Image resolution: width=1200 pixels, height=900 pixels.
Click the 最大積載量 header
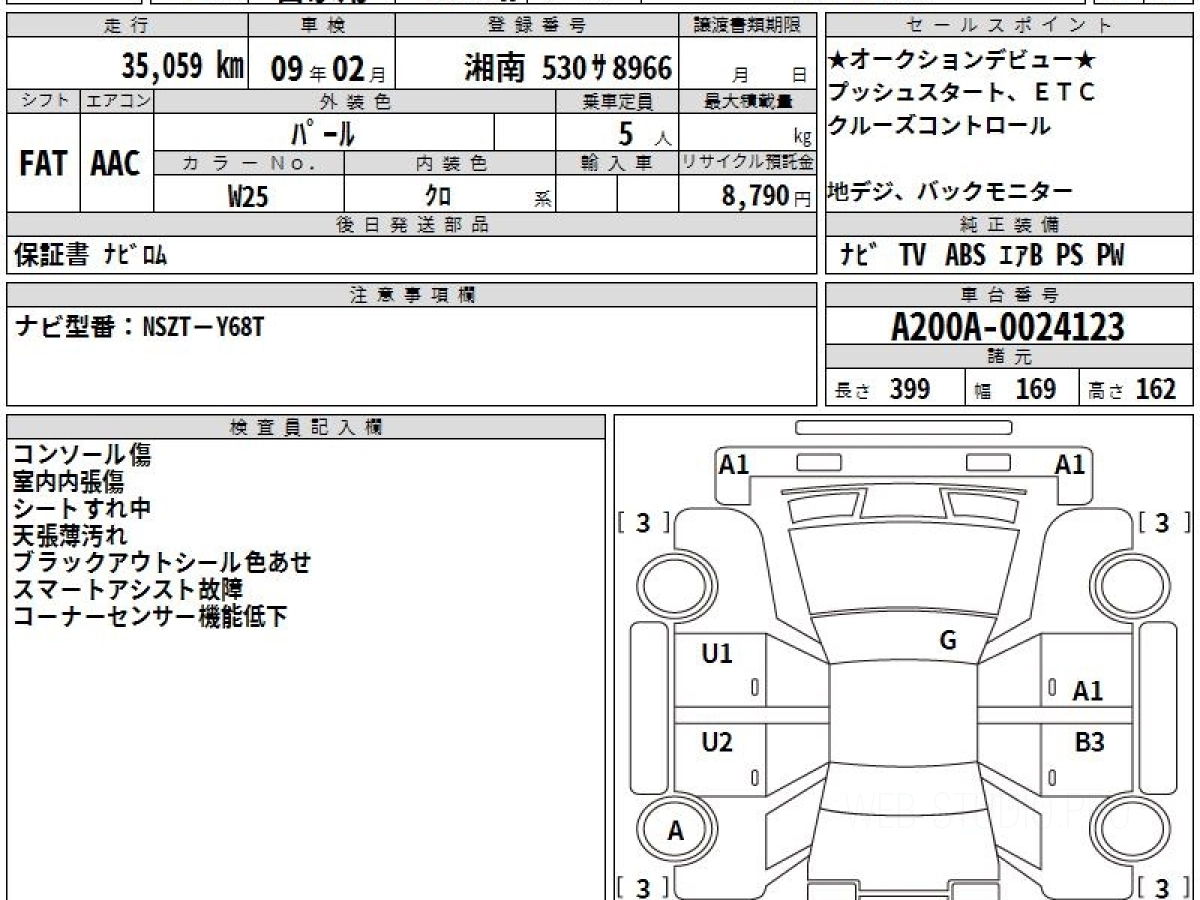748,101
